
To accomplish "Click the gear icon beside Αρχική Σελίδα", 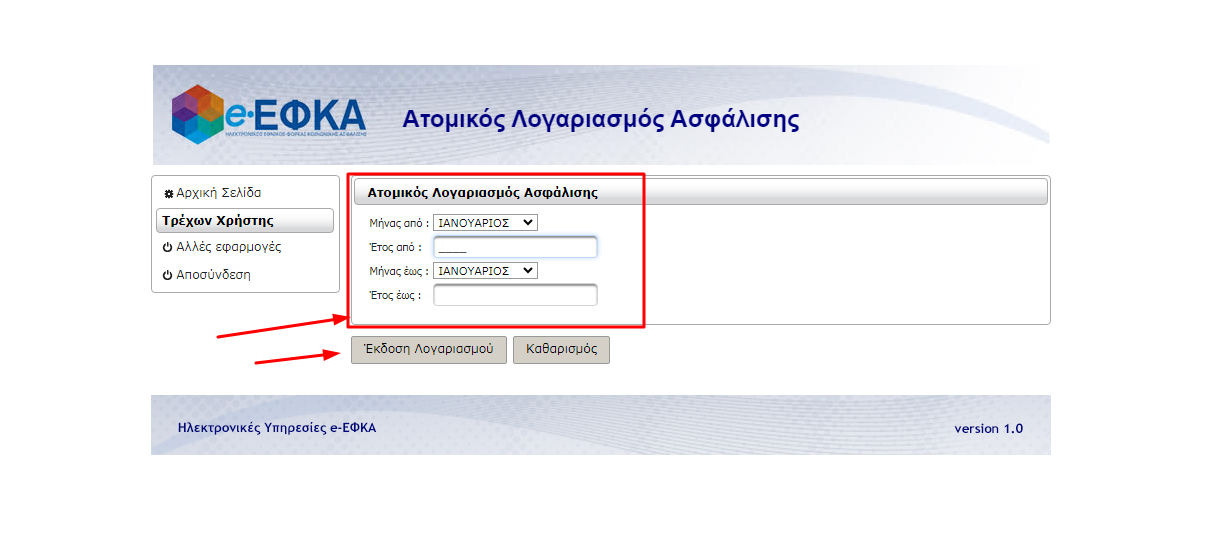I will [x=168, y=193].
